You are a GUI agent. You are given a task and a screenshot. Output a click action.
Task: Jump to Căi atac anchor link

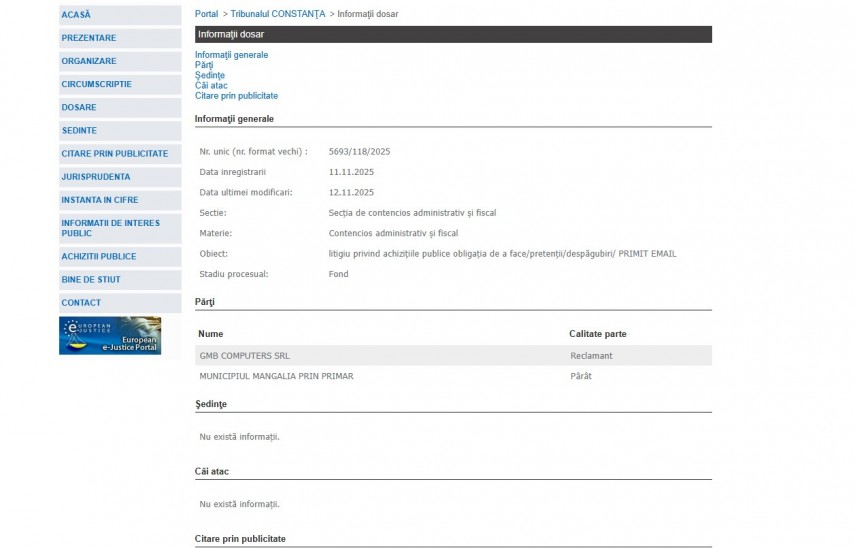[211, 86]
